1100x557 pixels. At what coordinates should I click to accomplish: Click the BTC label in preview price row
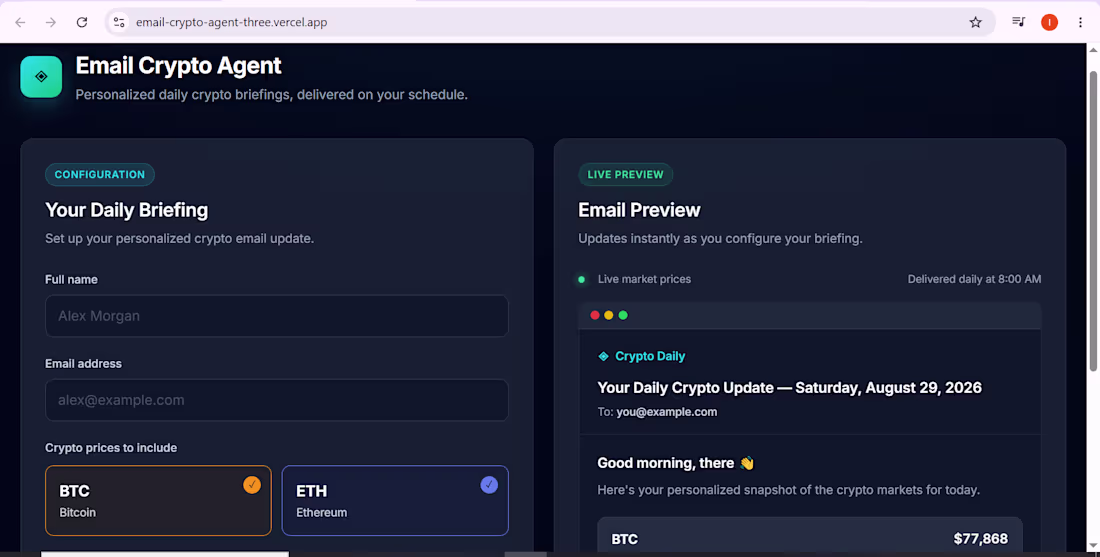tap(624, 539)
